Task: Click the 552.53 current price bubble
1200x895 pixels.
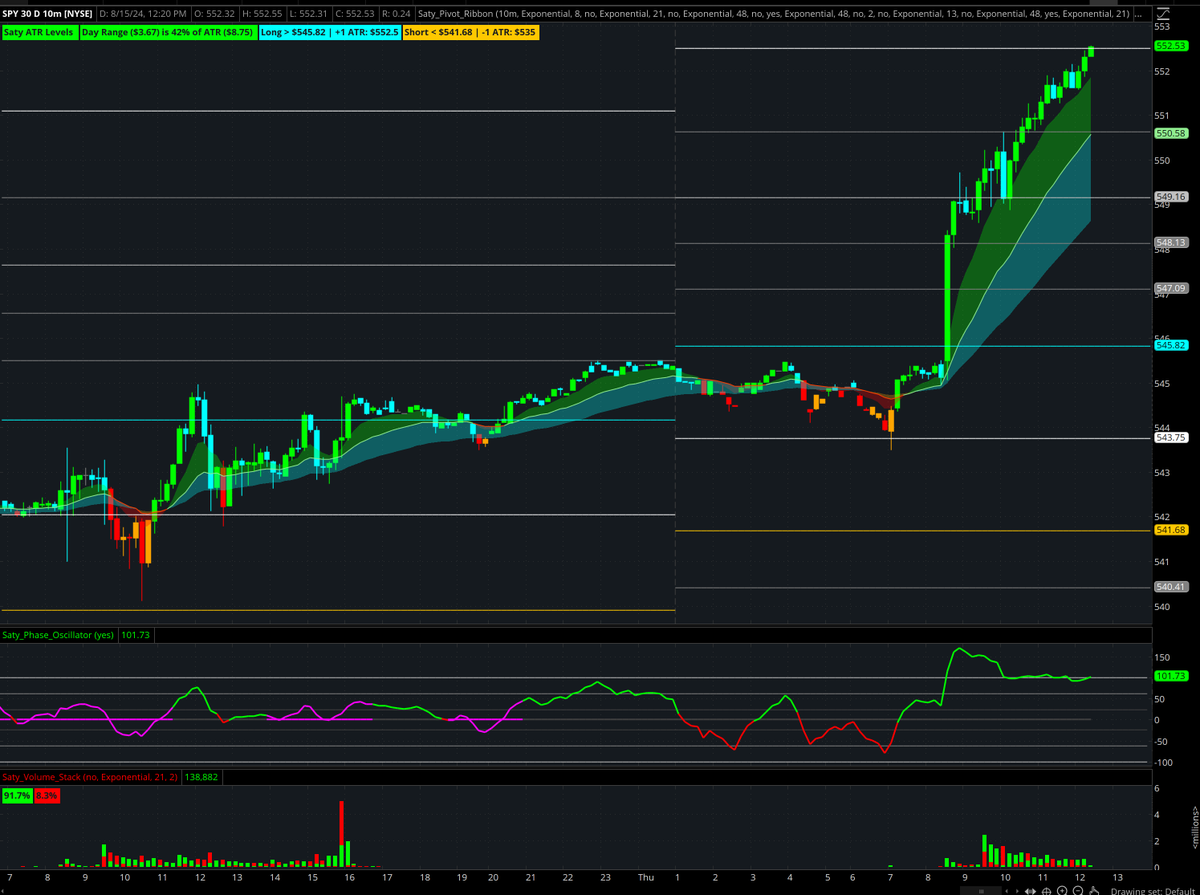Action: [1170, 46]
